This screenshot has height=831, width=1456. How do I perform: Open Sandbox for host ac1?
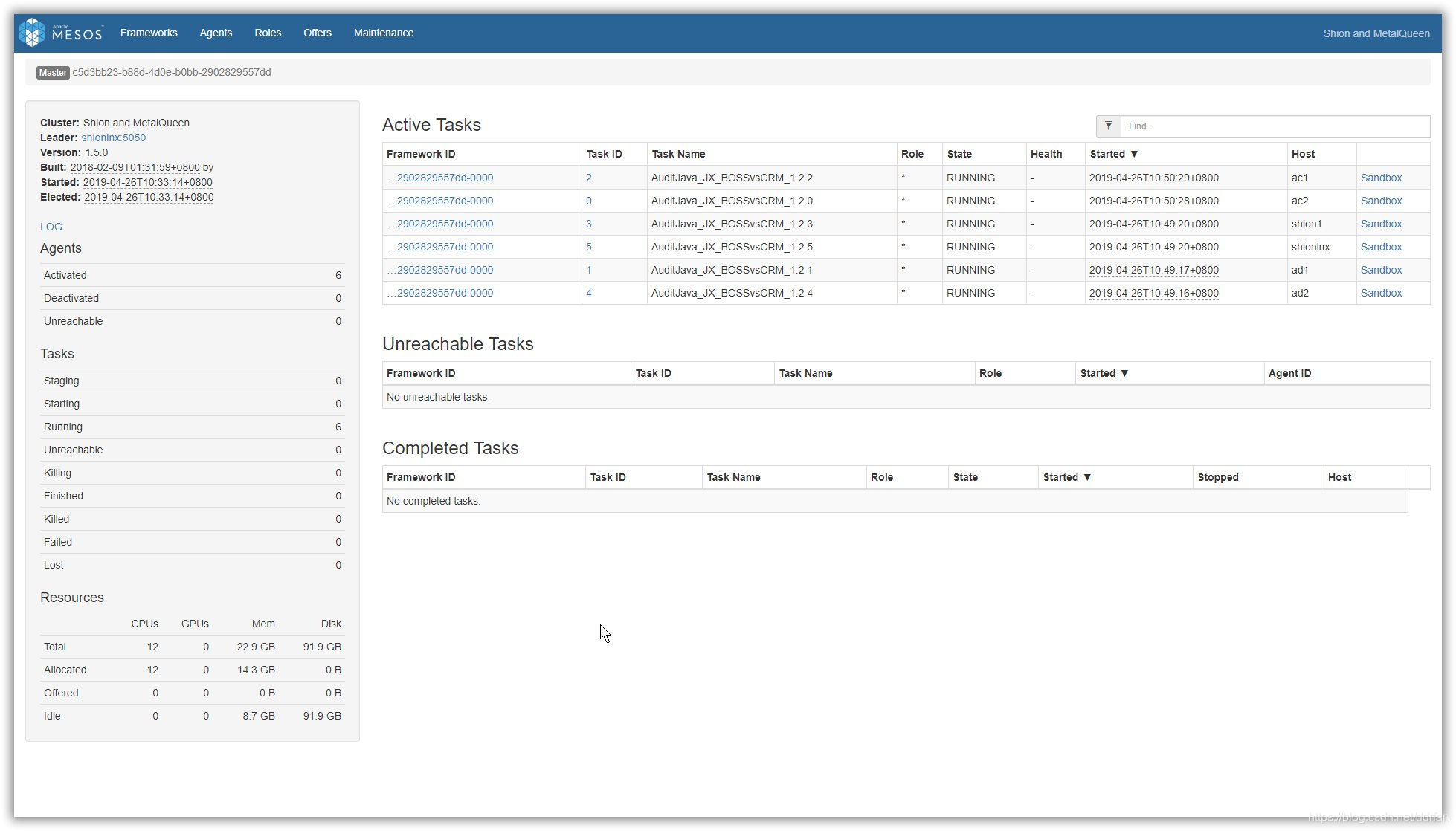1381,178
